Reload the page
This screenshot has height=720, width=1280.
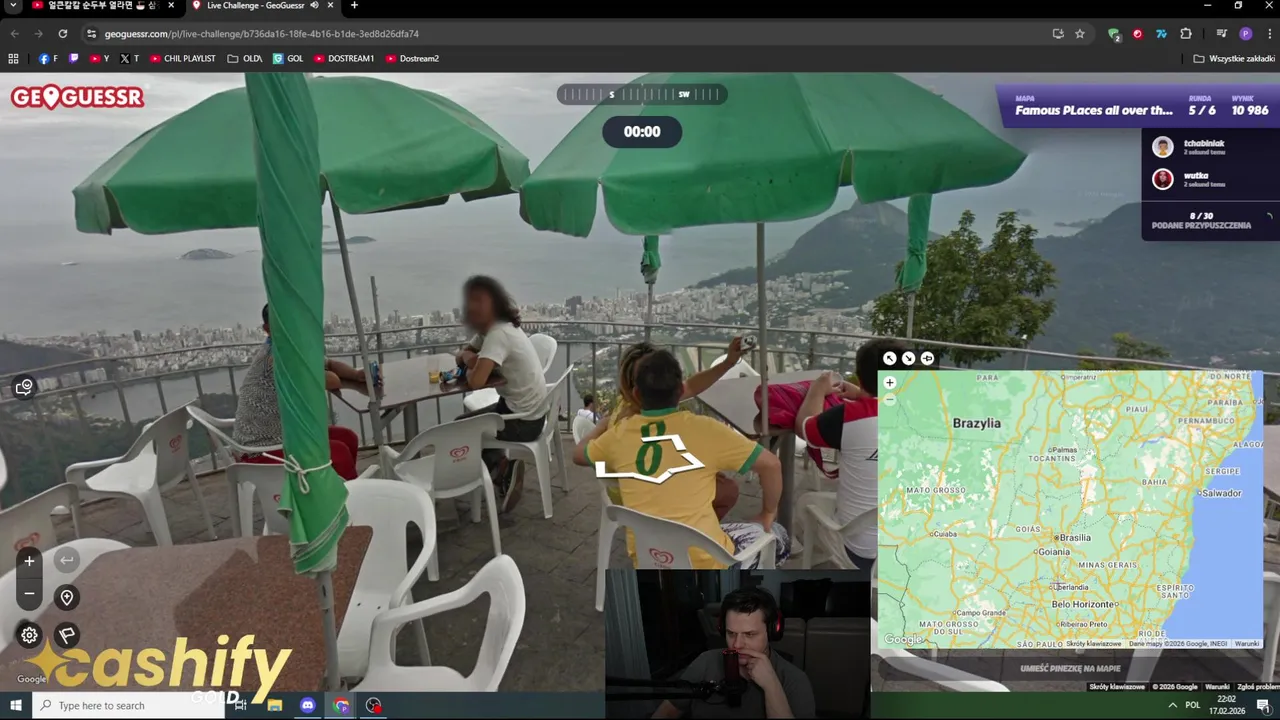62,34
